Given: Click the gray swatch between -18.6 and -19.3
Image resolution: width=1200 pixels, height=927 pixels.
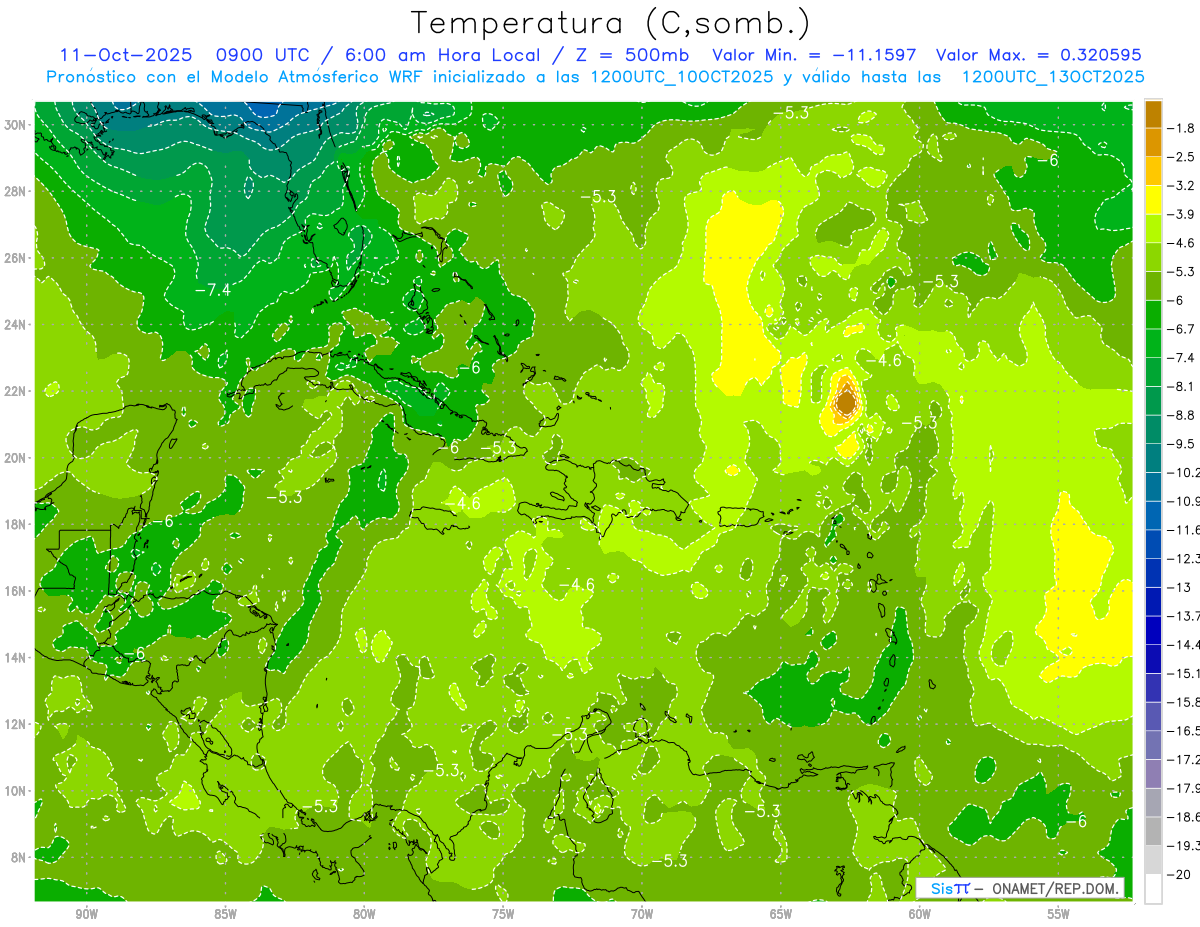Looking at the screenshot, I should click(1153, 831).
